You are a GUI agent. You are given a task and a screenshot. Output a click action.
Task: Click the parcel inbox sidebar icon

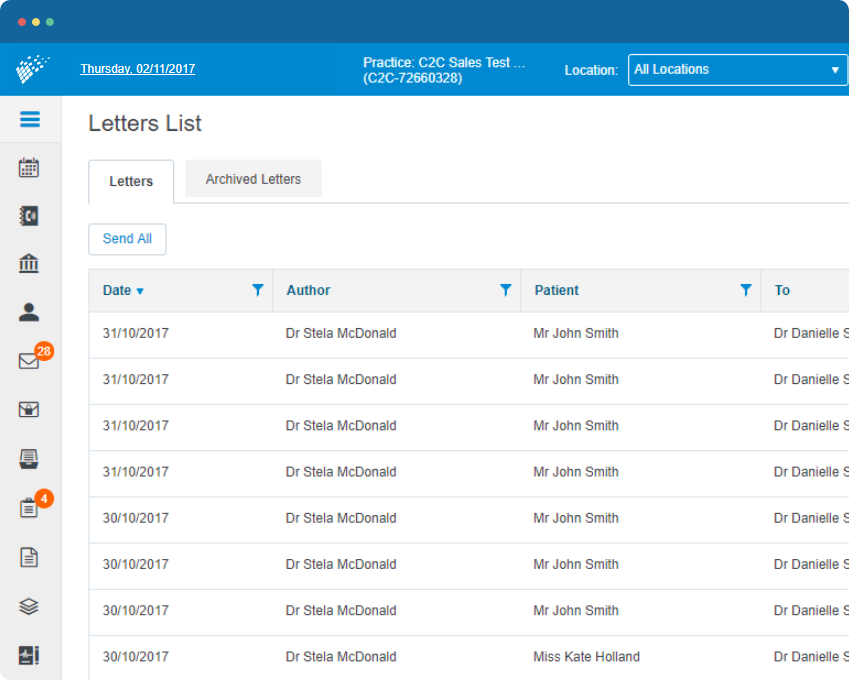pyautogui.click(x=29, y=409)
